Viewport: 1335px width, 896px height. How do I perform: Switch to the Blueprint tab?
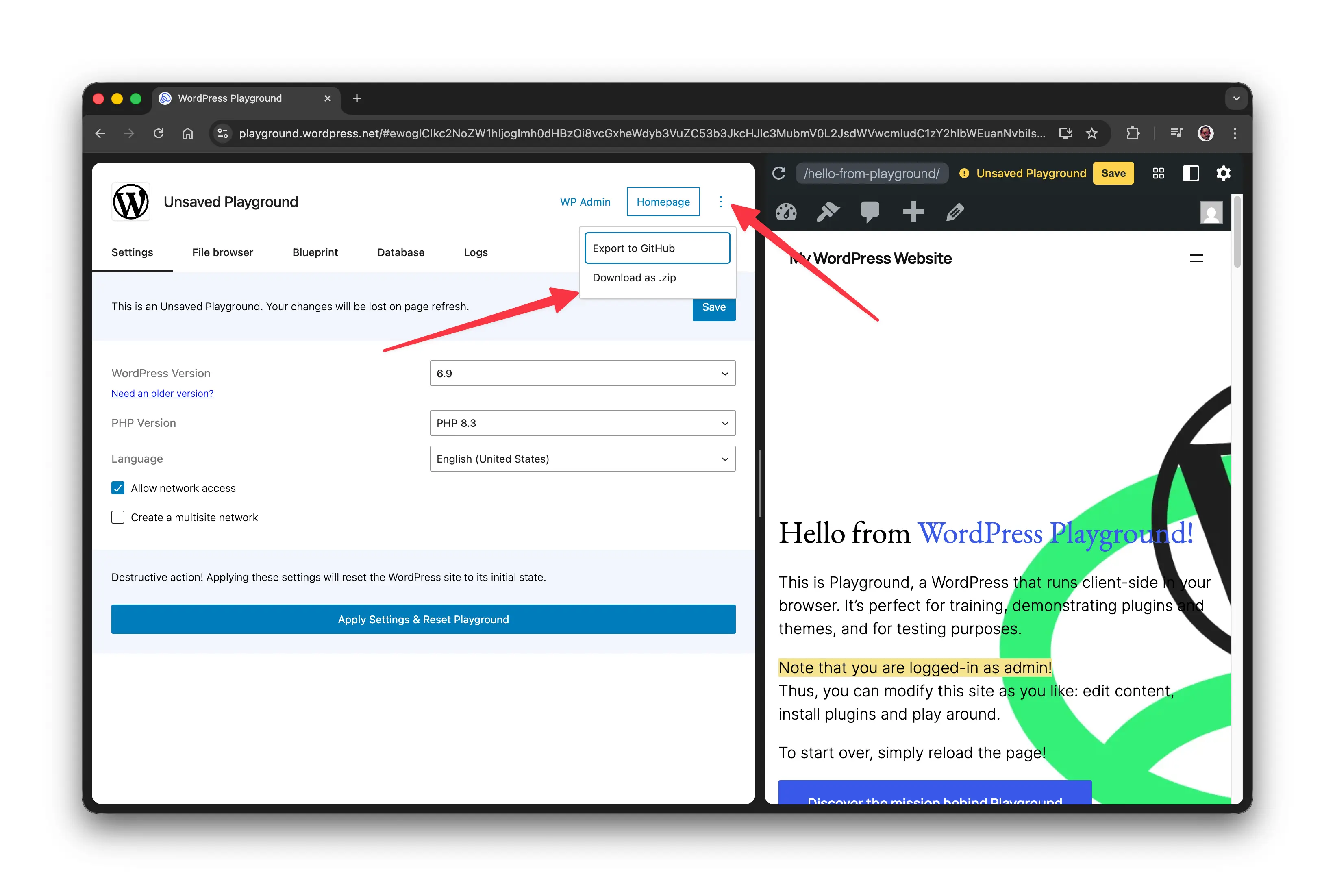[315, 252]
